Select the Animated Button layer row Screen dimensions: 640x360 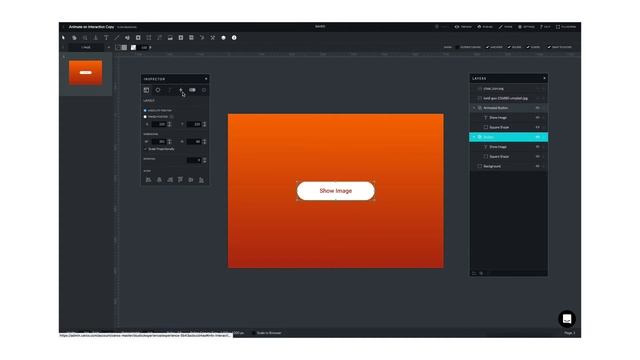(509, 108)
